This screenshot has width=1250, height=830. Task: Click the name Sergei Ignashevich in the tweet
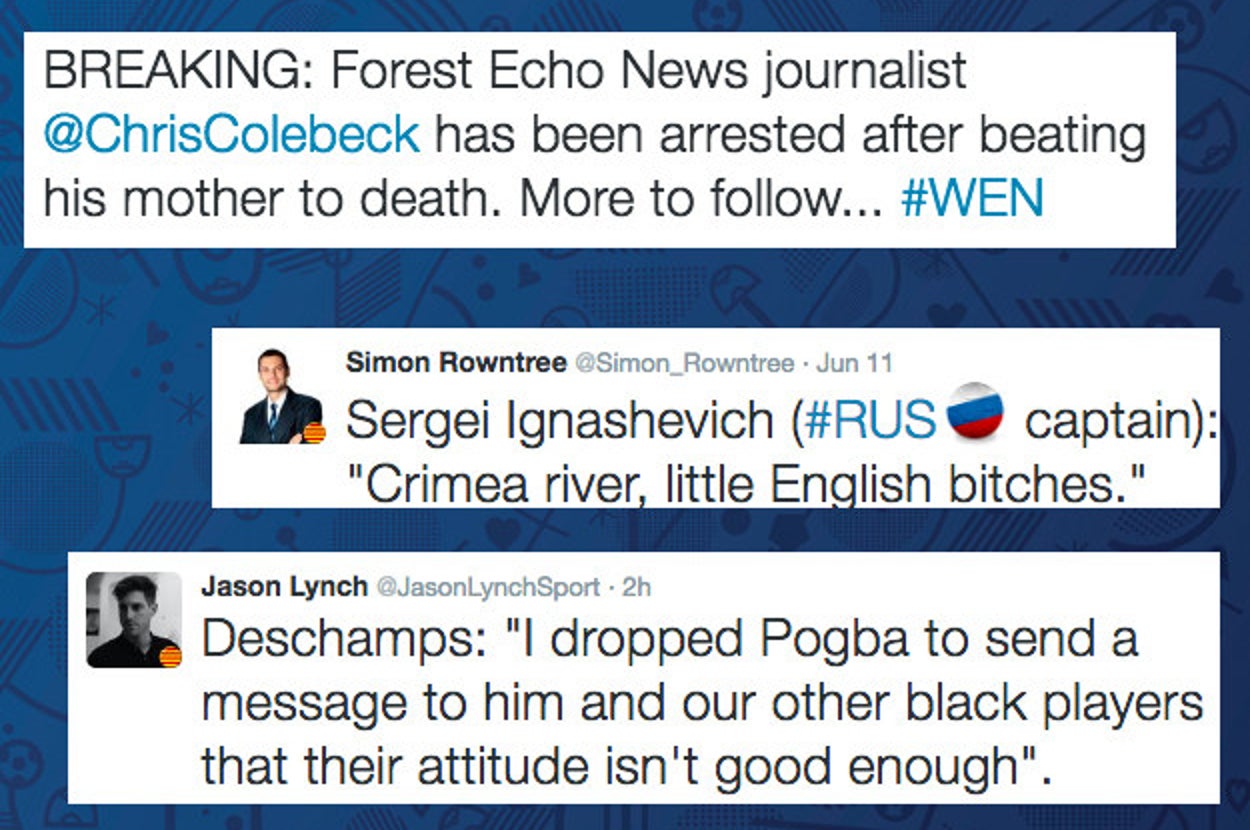pyautogui.click(x=560, y=422)
